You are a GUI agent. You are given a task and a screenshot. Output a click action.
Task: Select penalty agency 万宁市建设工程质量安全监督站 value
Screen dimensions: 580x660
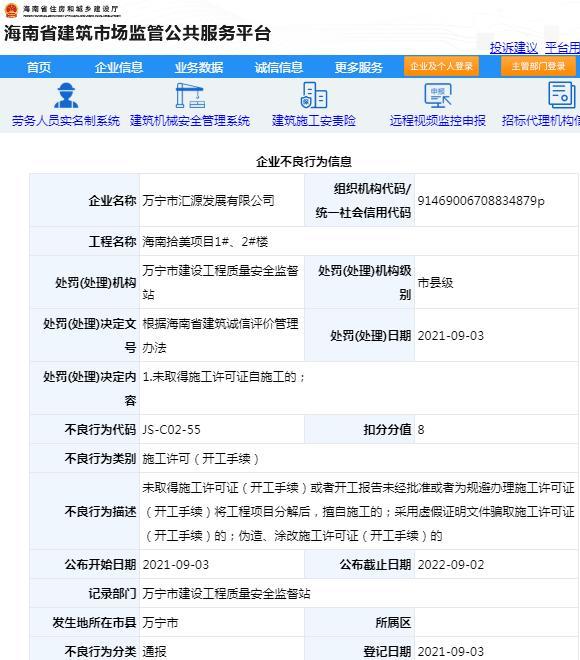tap(220, 282)
